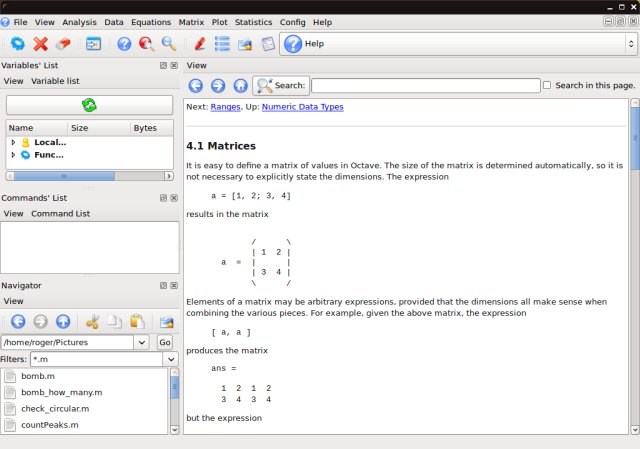Image resolution: width=640 pixels, height=449 pixels.
Task: Click the scissors cut icon in Navigator
Action: [x=93, y=322]
